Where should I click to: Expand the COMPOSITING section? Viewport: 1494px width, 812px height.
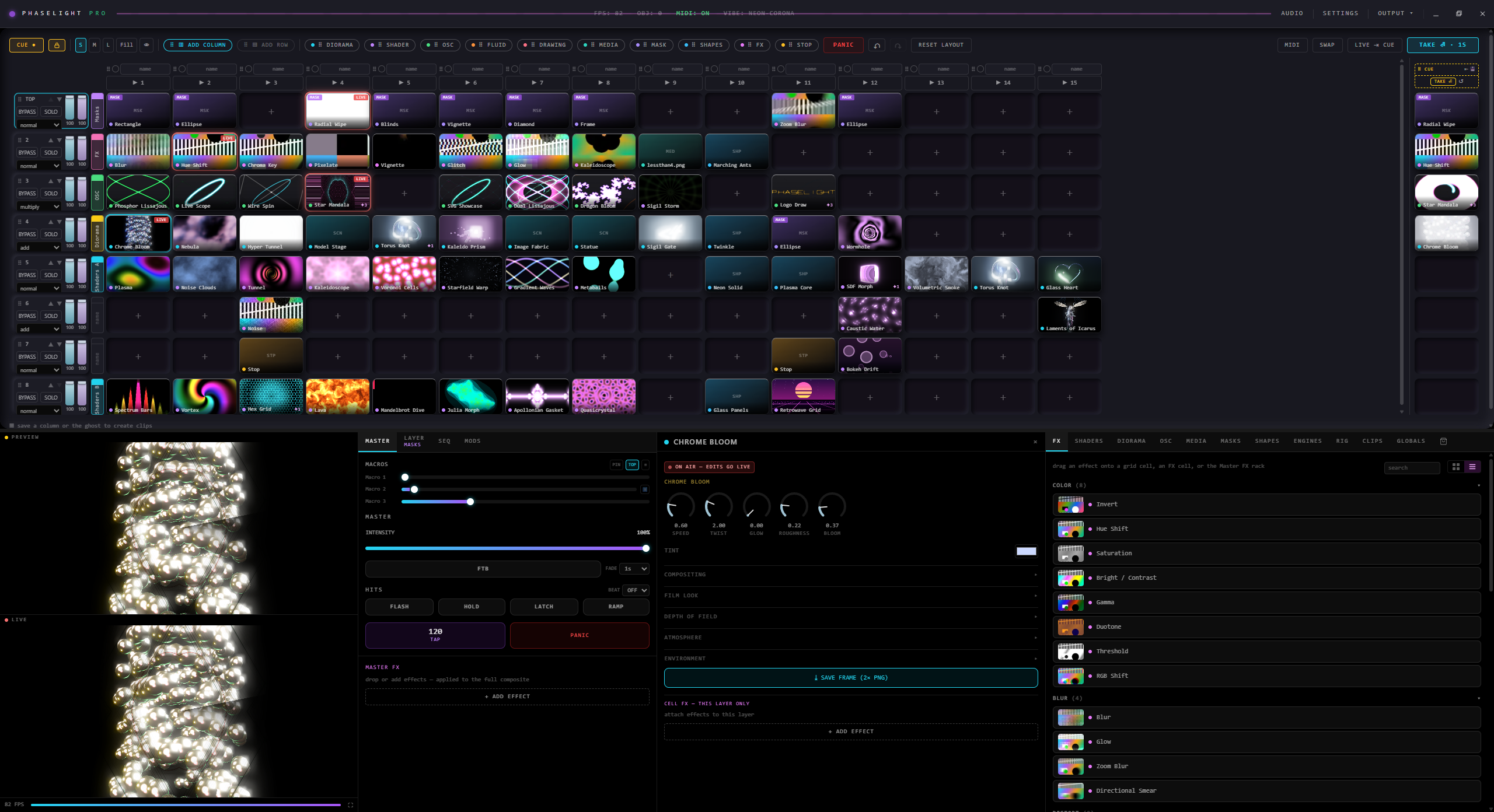click(x=850, y=575)
